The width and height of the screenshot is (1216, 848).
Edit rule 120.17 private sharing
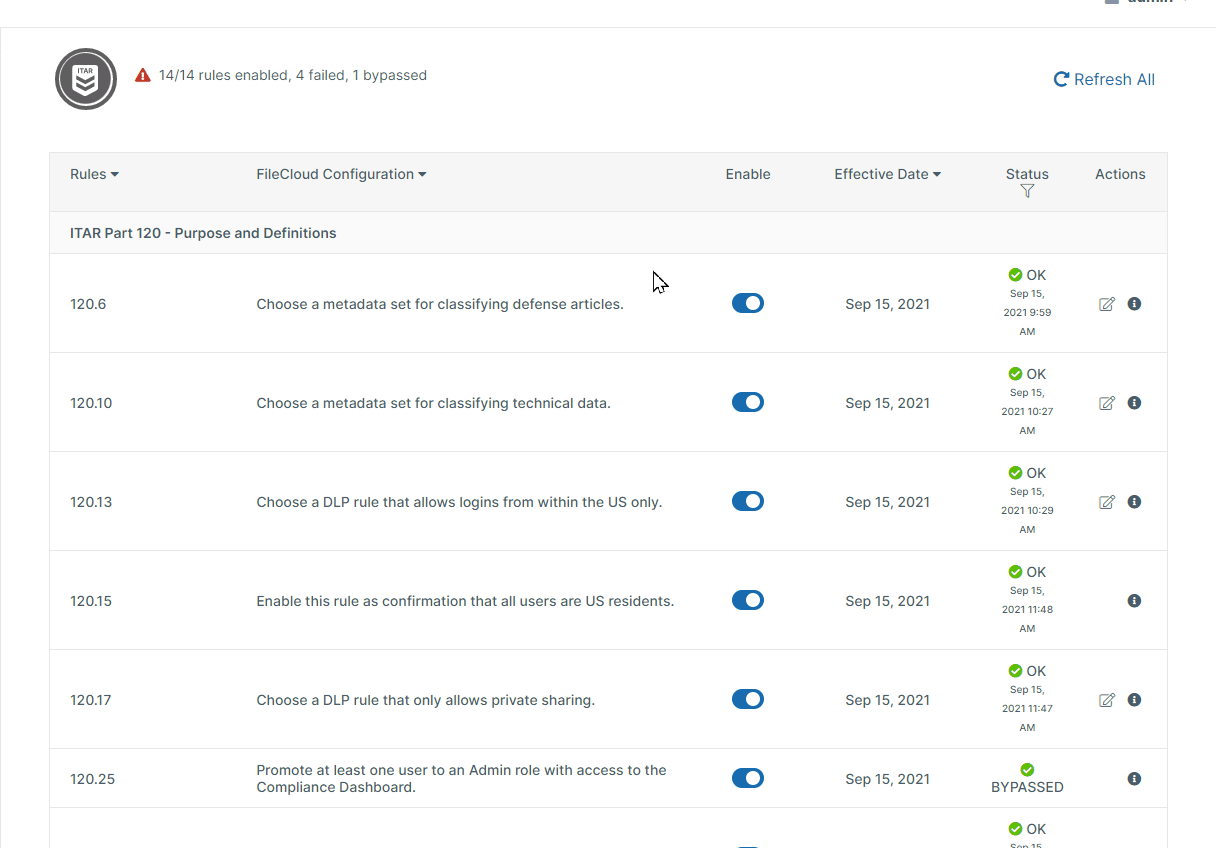(x=1107, y=700)
